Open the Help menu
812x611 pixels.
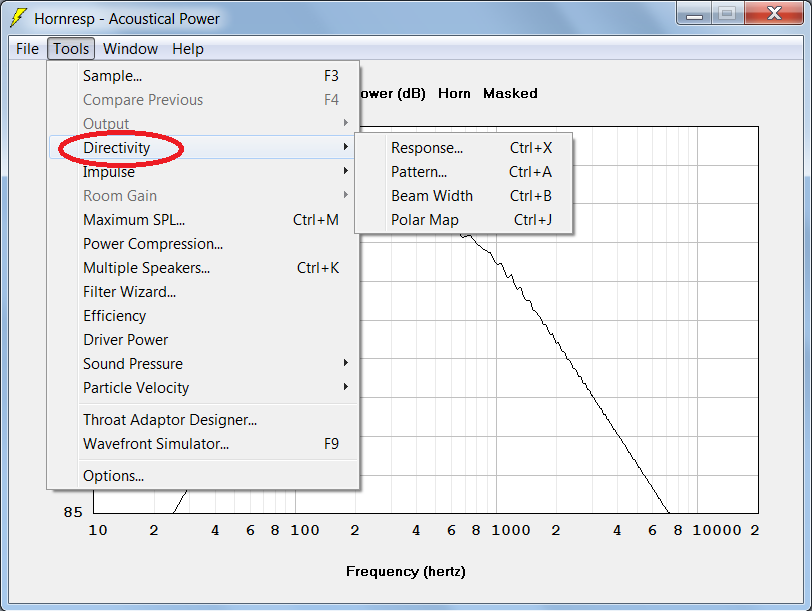point(187,49)
